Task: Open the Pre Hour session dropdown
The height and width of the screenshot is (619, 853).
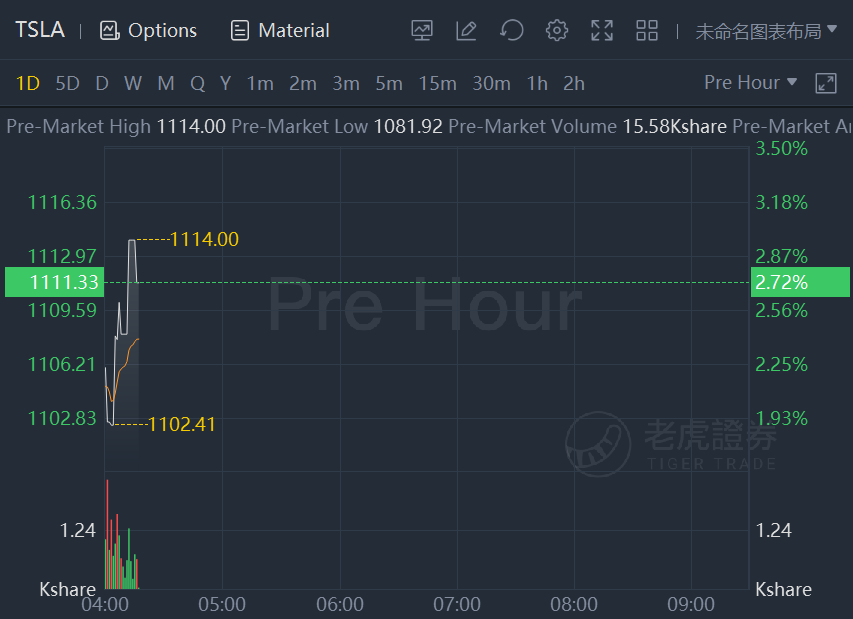Action: [750, 83]
